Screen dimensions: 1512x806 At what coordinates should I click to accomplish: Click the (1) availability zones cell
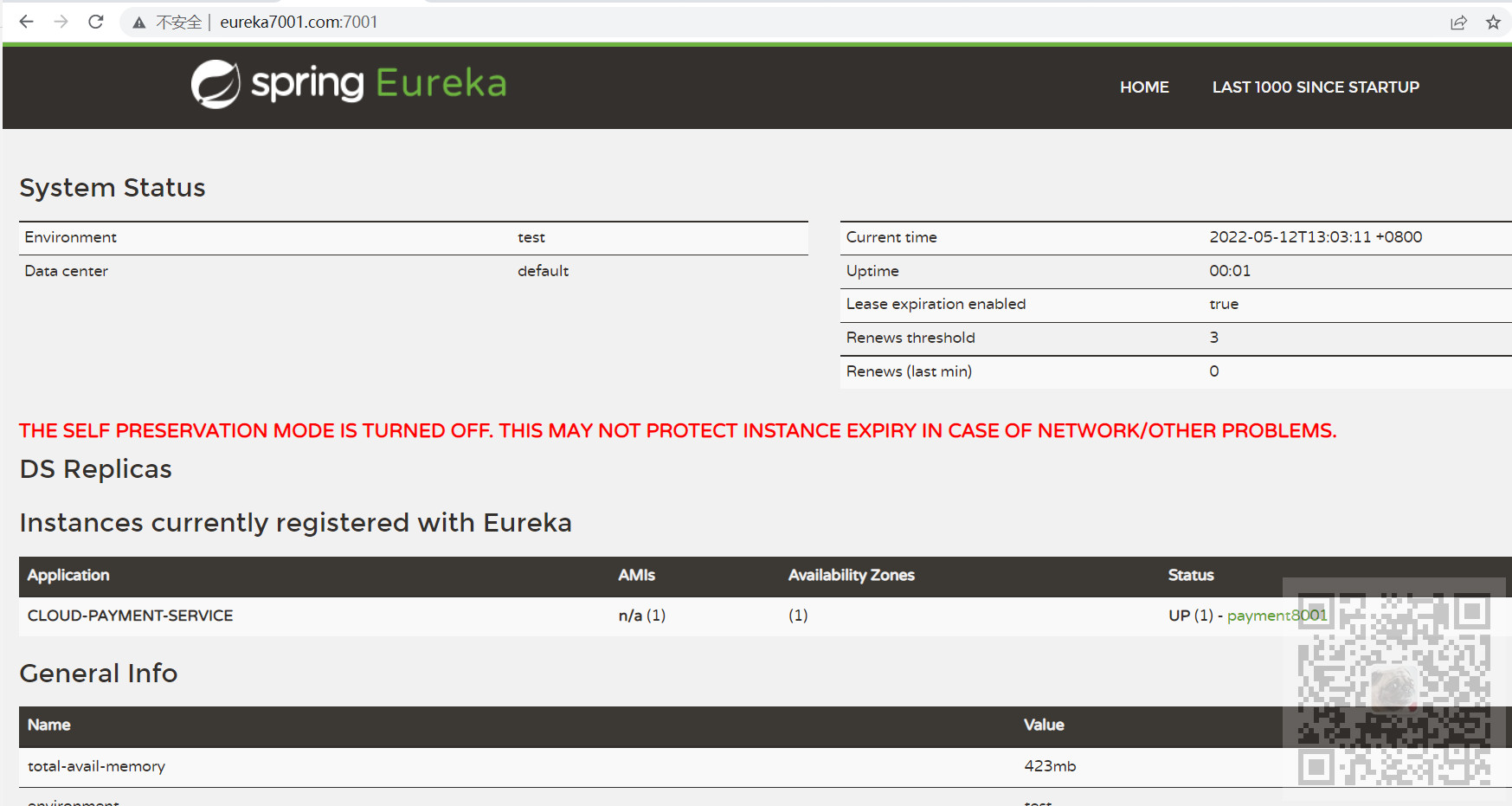[x=798, y=616]
